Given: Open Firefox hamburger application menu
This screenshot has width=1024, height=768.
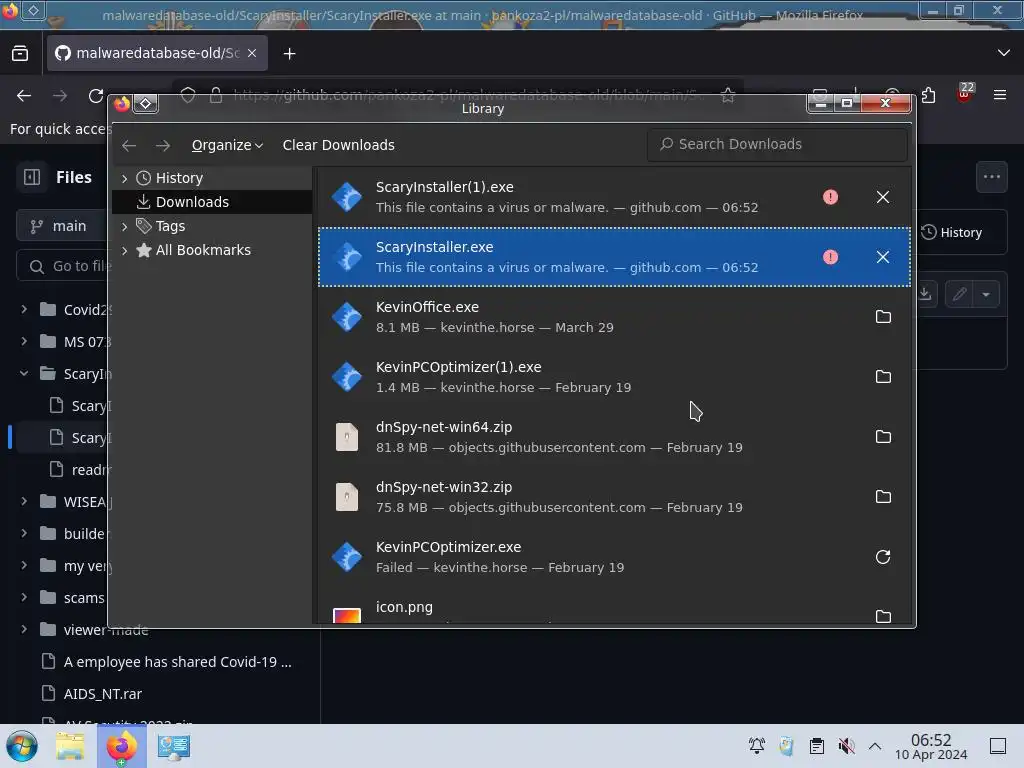Looking at the screenshot, I should tap(999, 95).
